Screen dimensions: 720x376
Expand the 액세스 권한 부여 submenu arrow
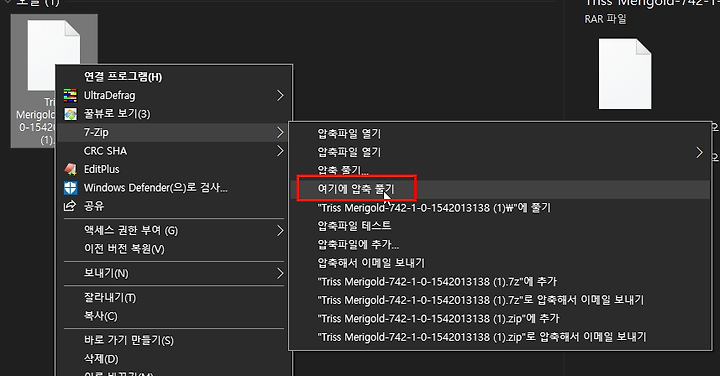pos(280,230)
